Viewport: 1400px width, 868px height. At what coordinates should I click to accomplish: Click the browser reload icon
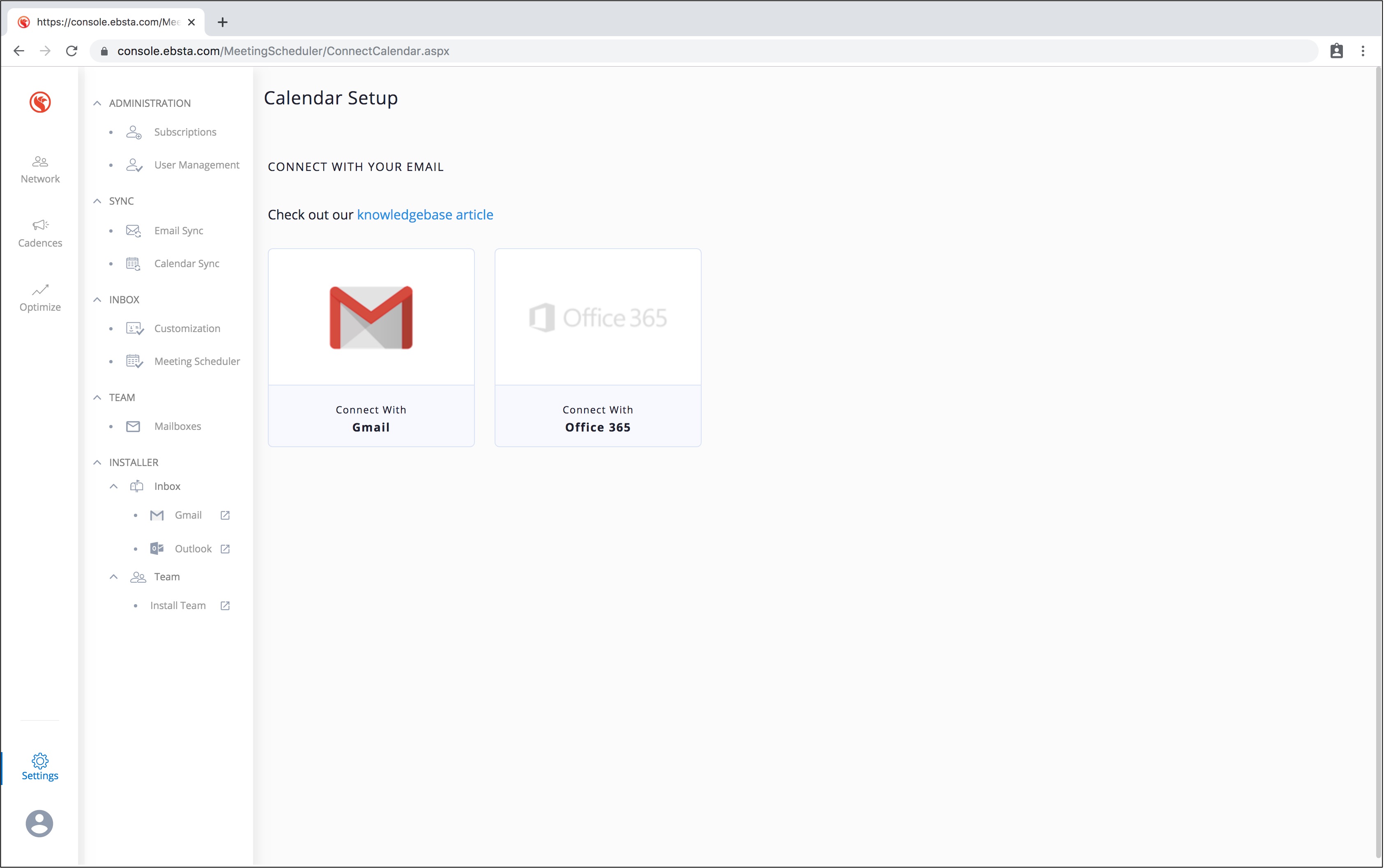click(x=72, y=51)
